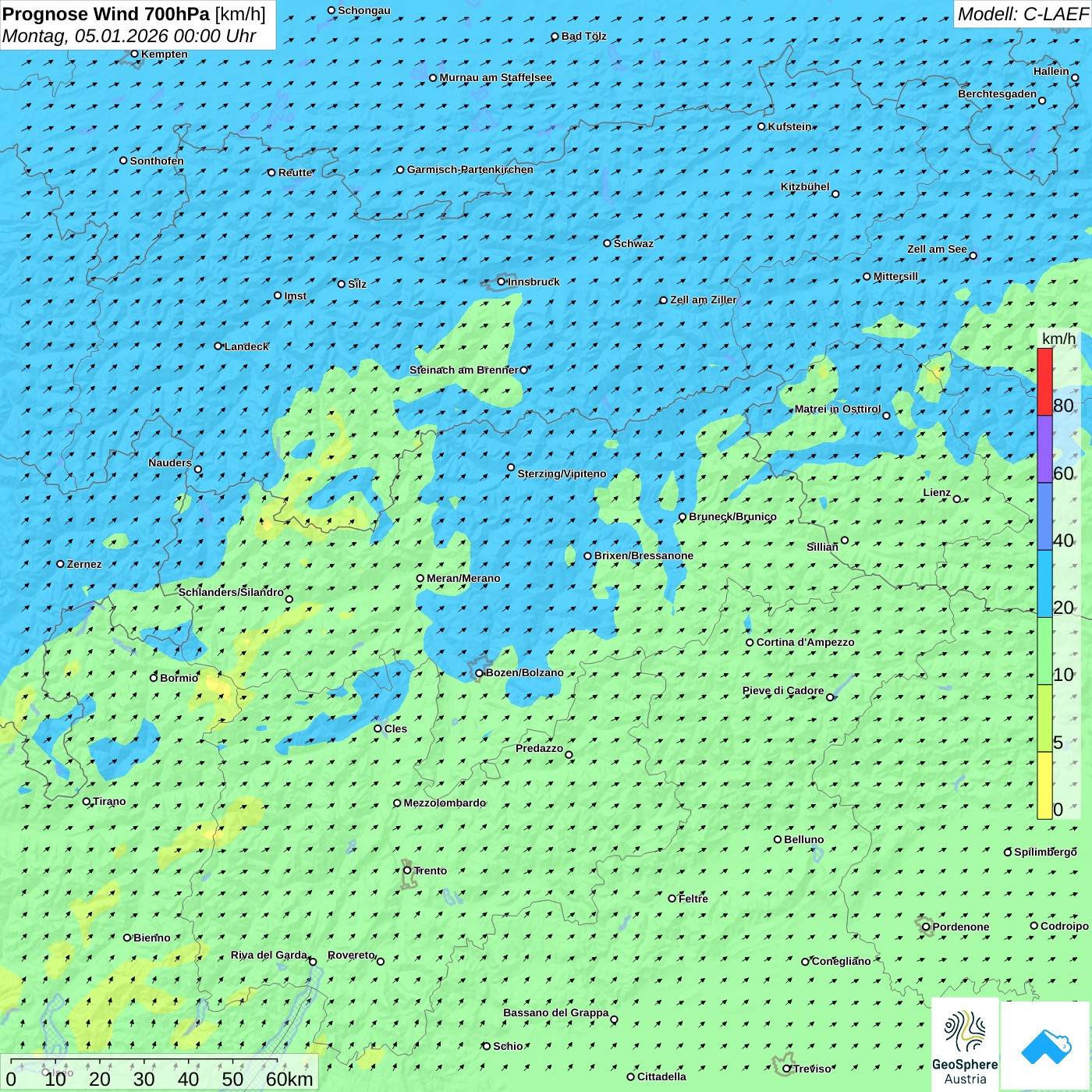The image size is (1092, 1092).
Task: Click the 'Murnau am Staffelsee' map label
Action: pos(496,77)
